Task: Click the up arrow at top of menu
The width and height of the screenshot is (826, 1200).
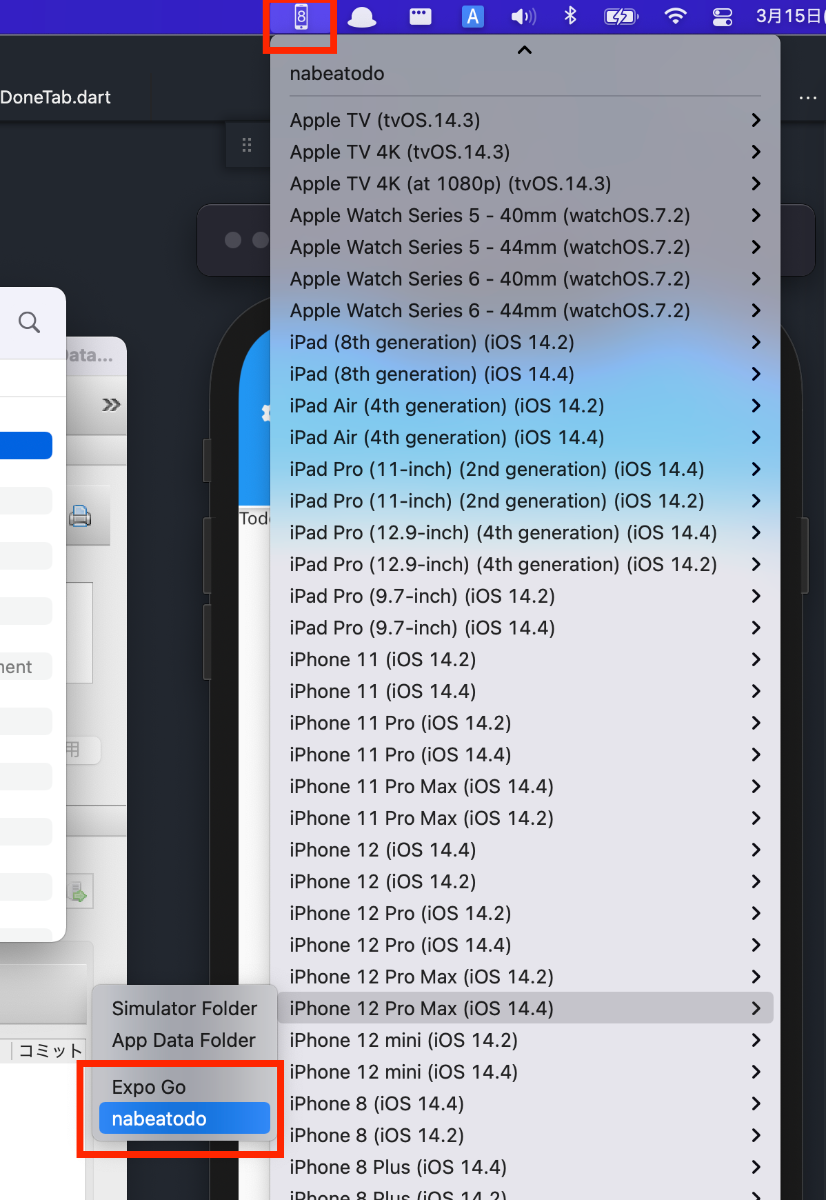Action: point(524,49)
